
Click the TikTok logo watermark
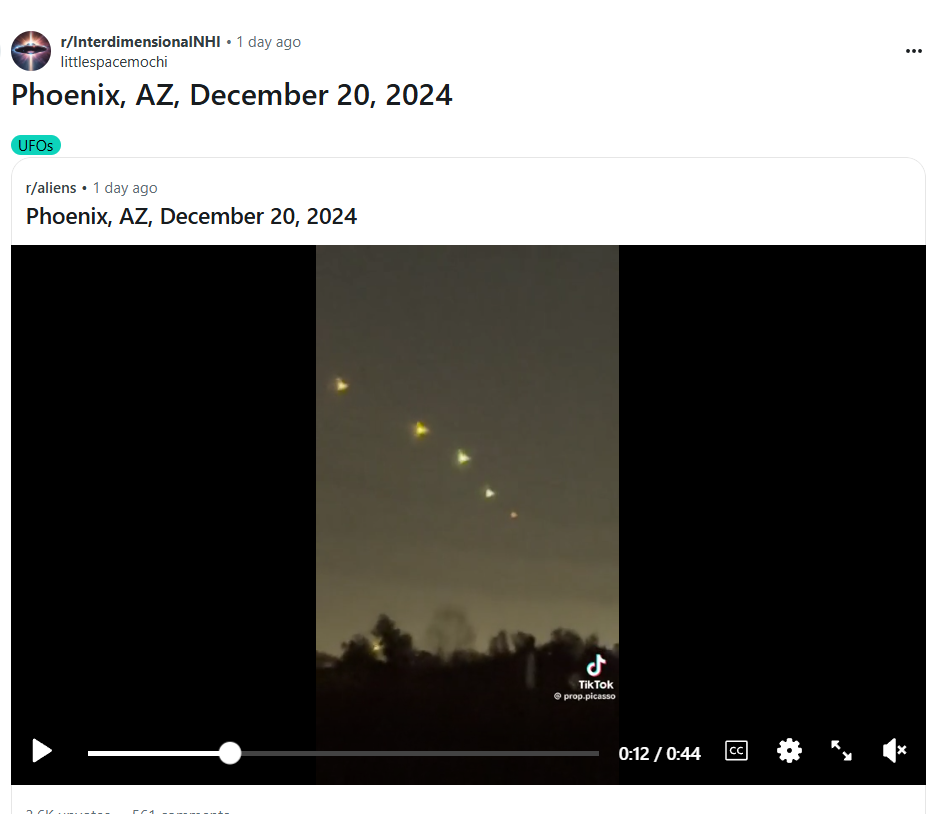point(596,672)
